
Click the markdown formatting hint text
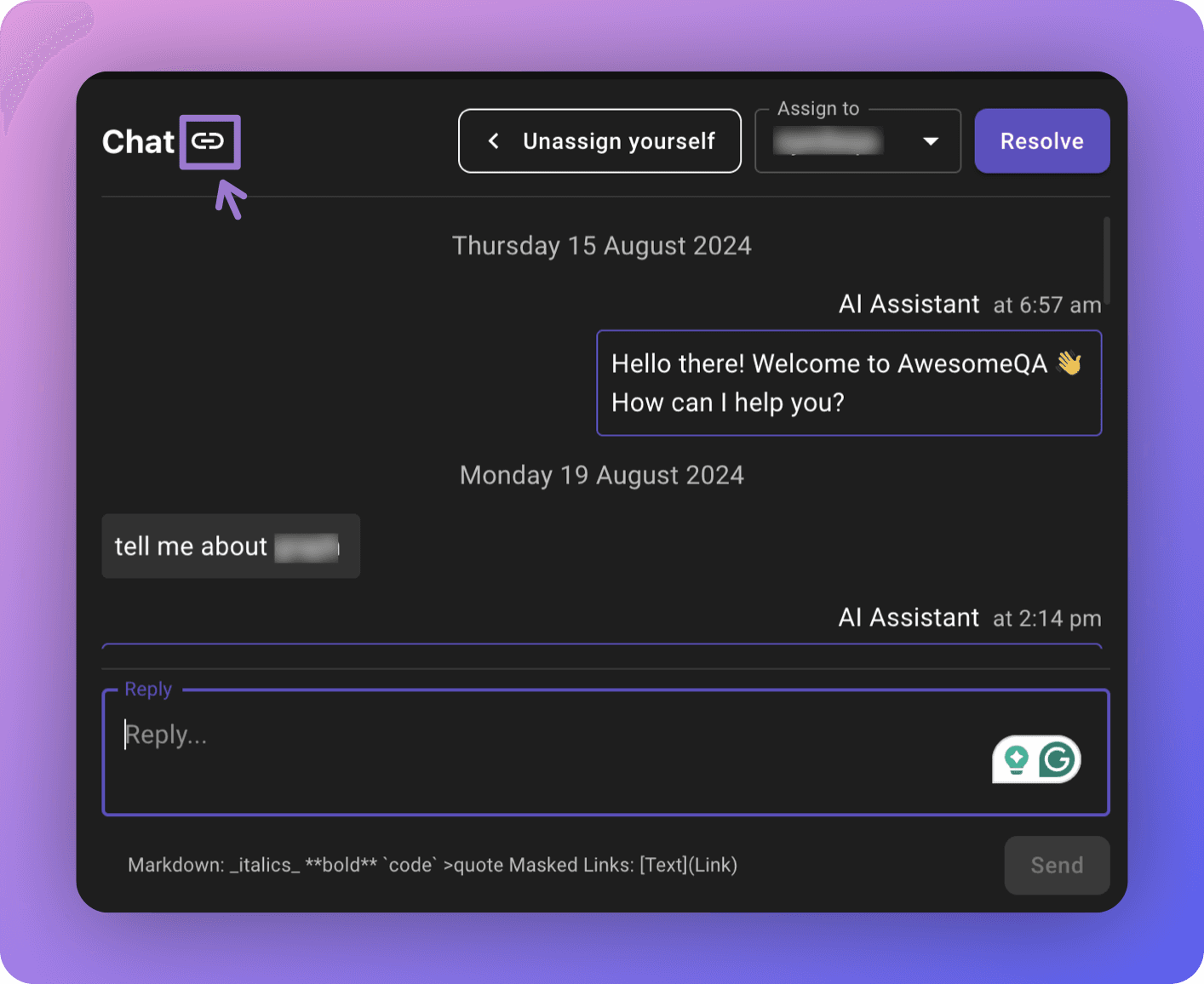click(x=432, y=865)
